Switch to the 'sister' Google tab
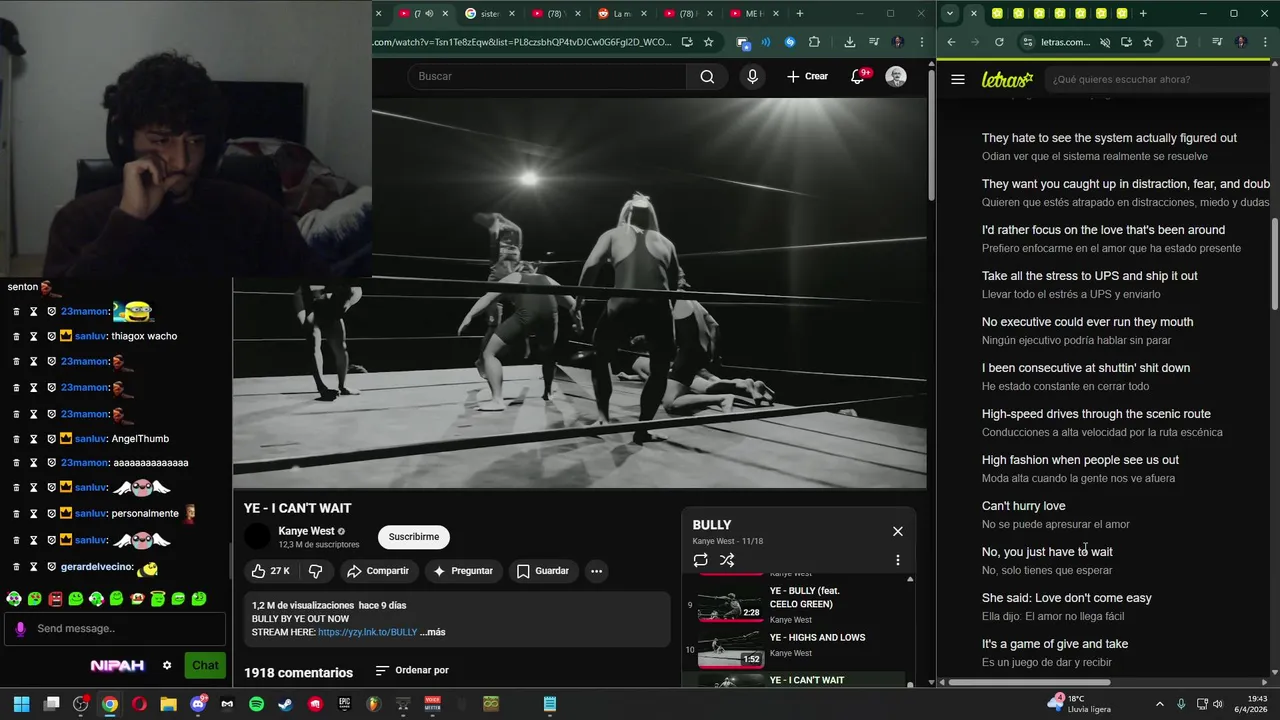Image resolution: width=1280 pixels, height=720 pixels. point(488,14)
